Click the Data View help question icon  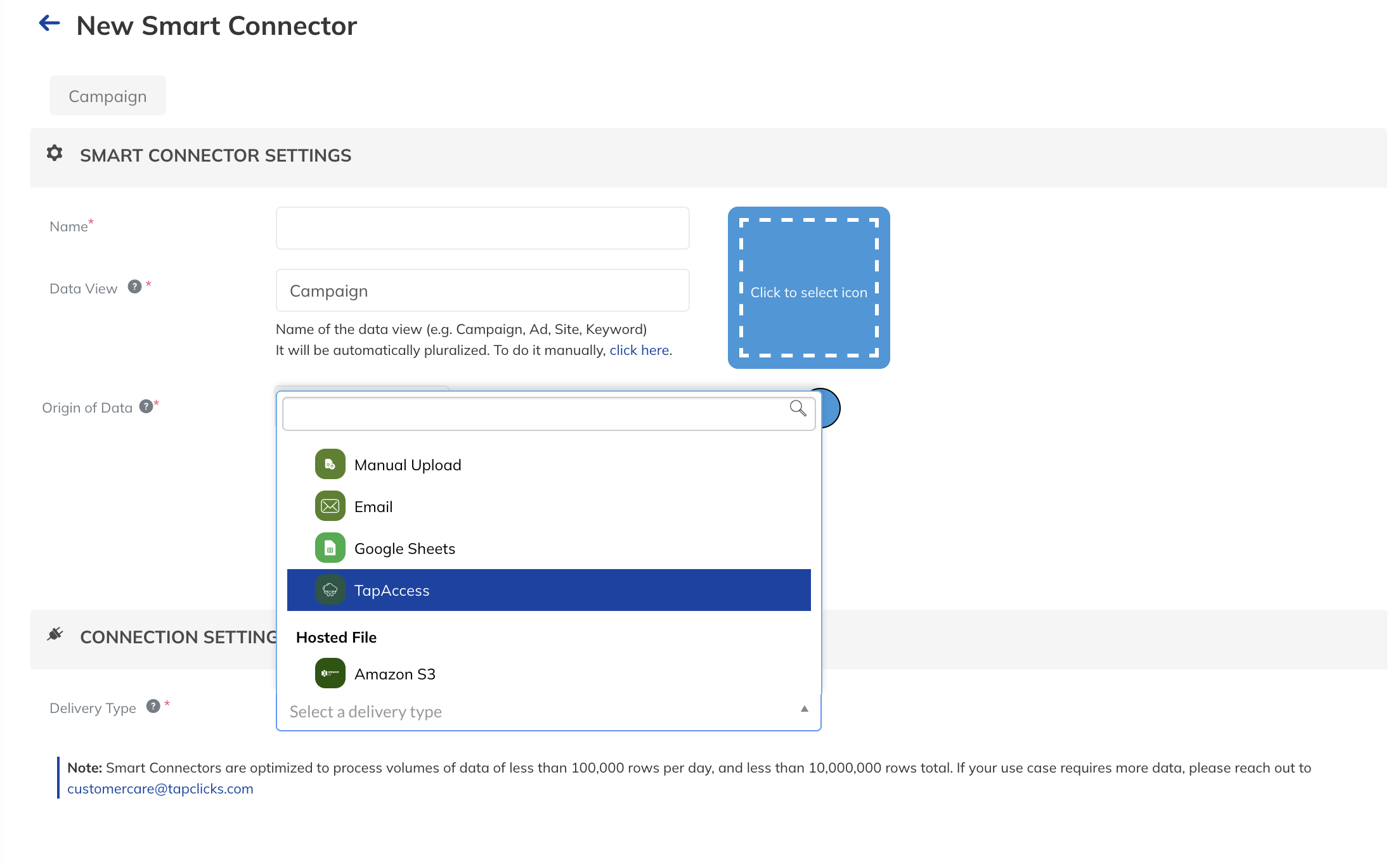(x=134, y=287)
